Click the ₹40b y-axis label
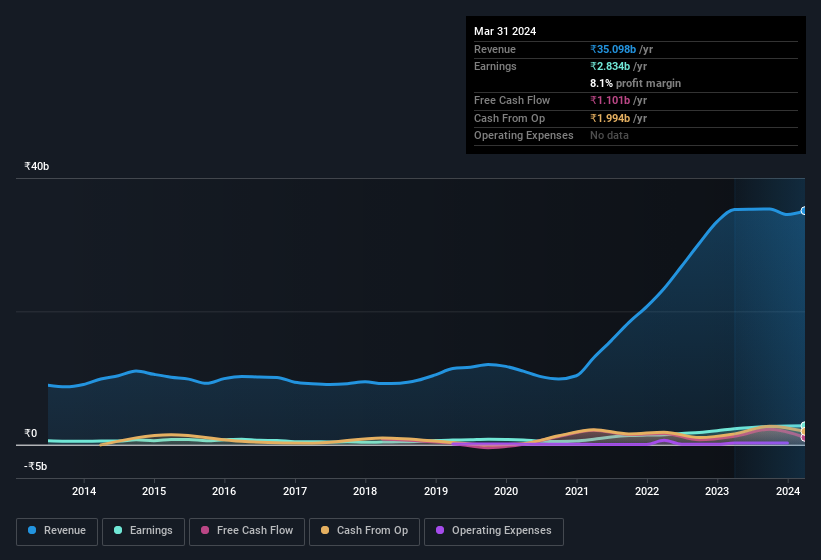Image resolution: width=821 pixels, height=560 pixels. [x=37, y=166]
